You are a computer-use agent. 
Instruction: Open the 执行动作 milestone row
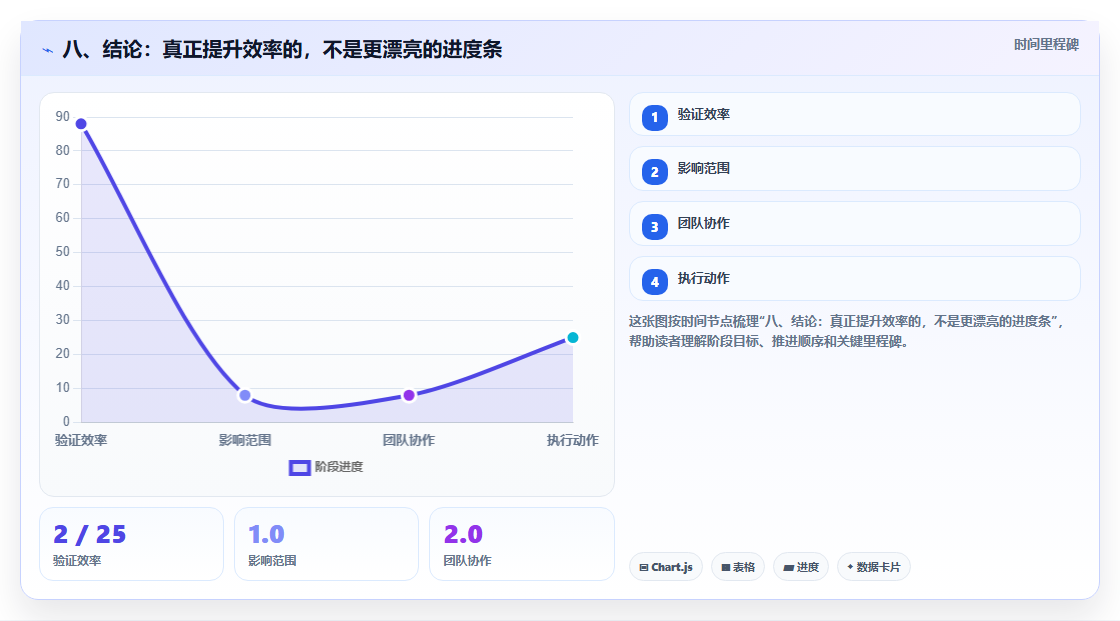tap(854, 279)
